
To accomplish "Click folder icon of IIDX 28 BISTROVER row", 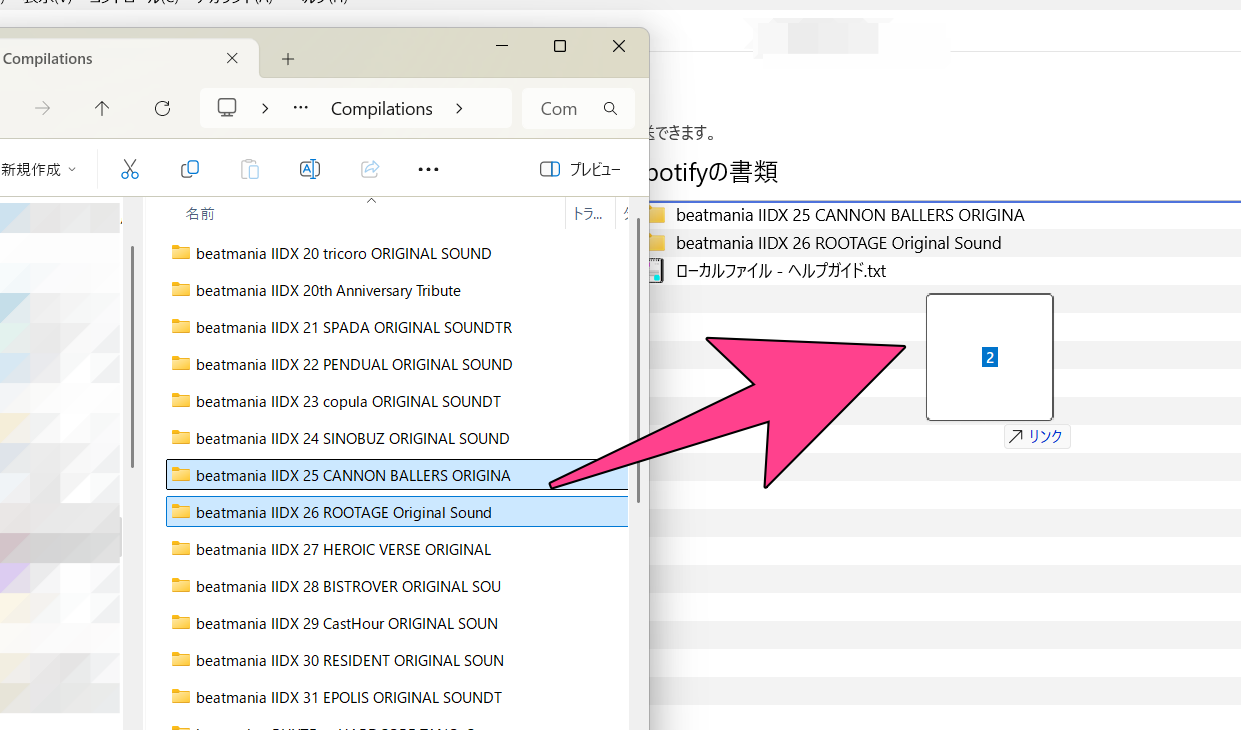I will coord(181,586).
